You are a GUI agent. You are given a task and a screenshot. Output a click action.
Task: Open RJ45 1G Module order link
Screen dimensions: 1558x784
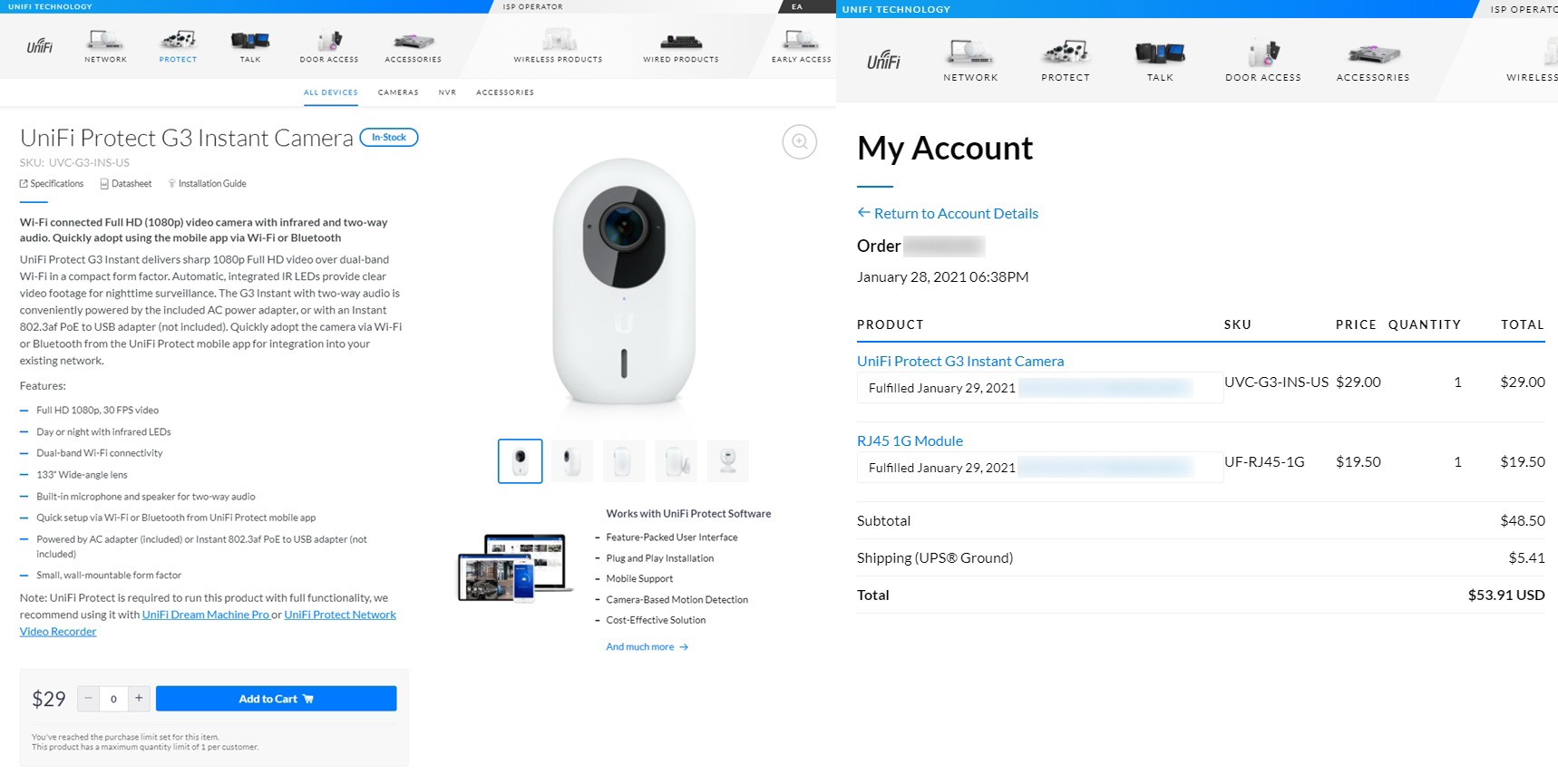coord(910,440)
